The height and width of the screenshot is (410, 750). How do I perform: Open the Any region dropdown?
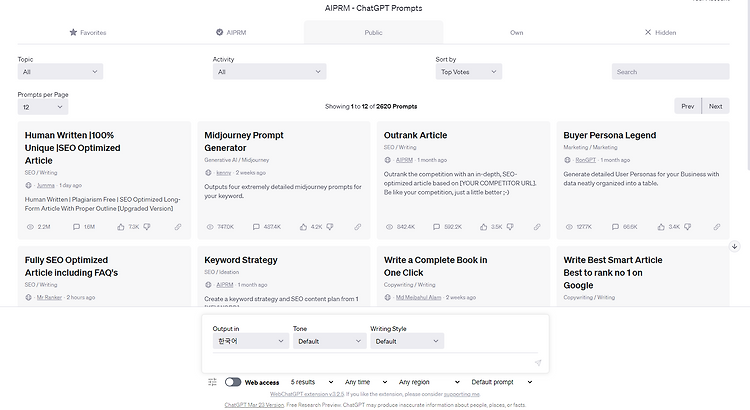429,382
